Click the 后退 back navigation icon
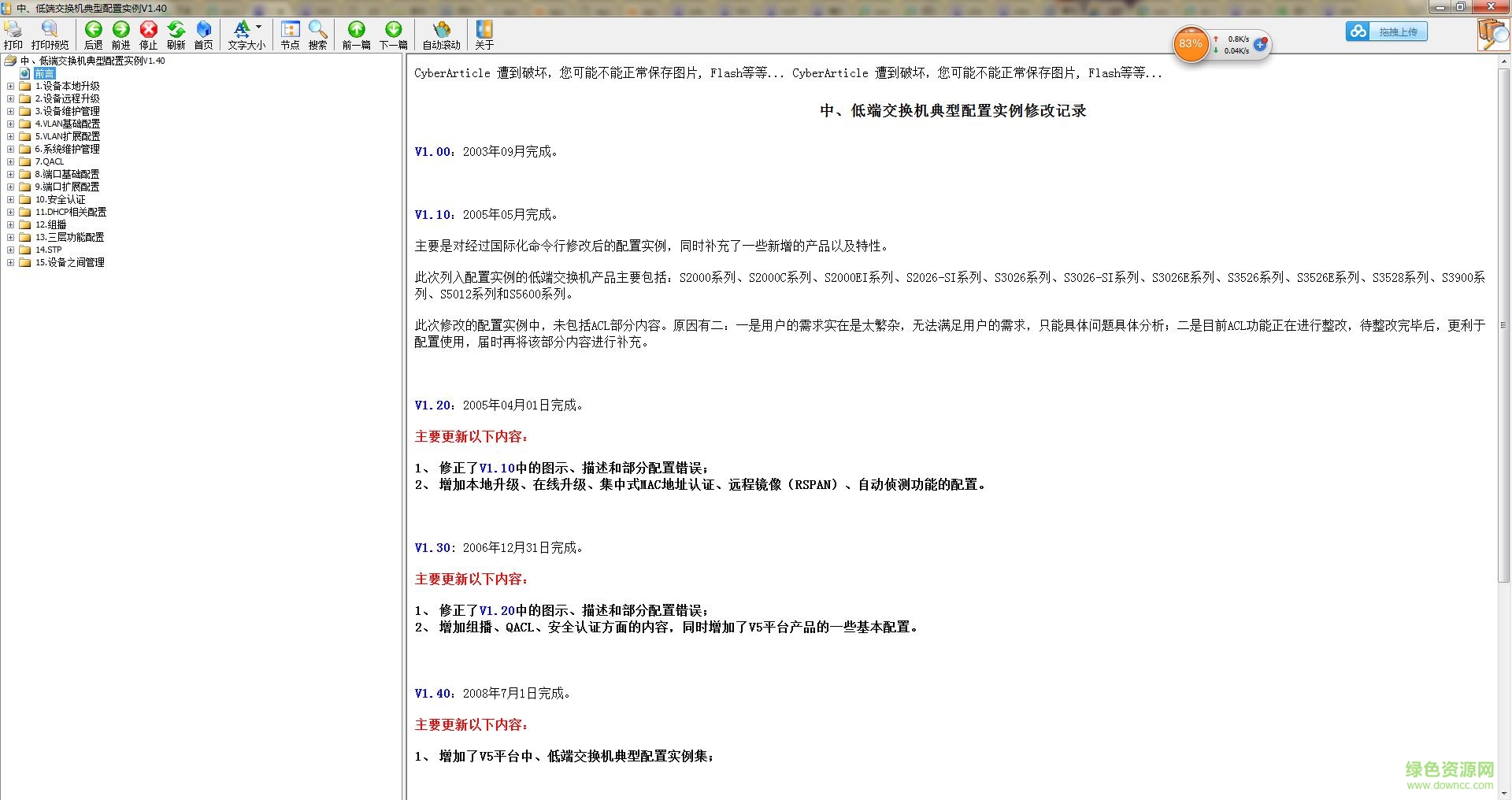The image size is (1512, 800). 93,35
